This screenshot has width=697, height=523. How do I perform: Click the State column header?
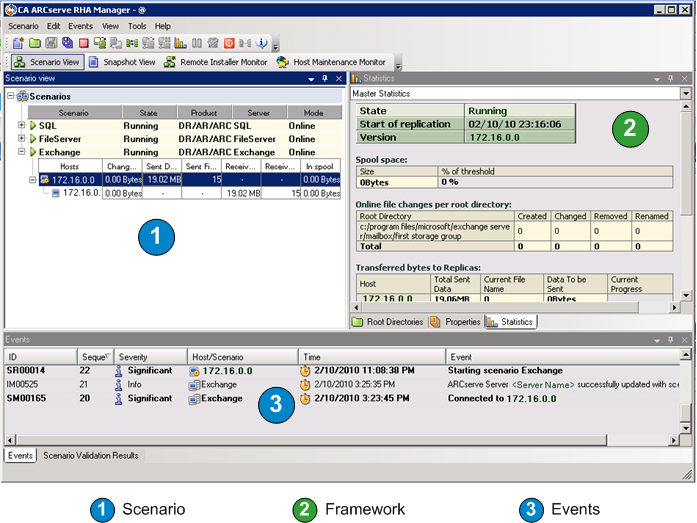(x=149, y=113)
